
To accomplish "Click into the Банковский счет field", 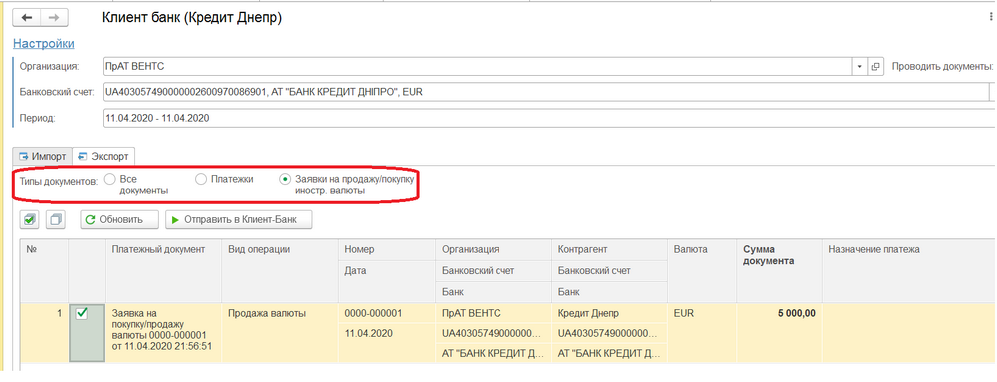I will 546,92.
